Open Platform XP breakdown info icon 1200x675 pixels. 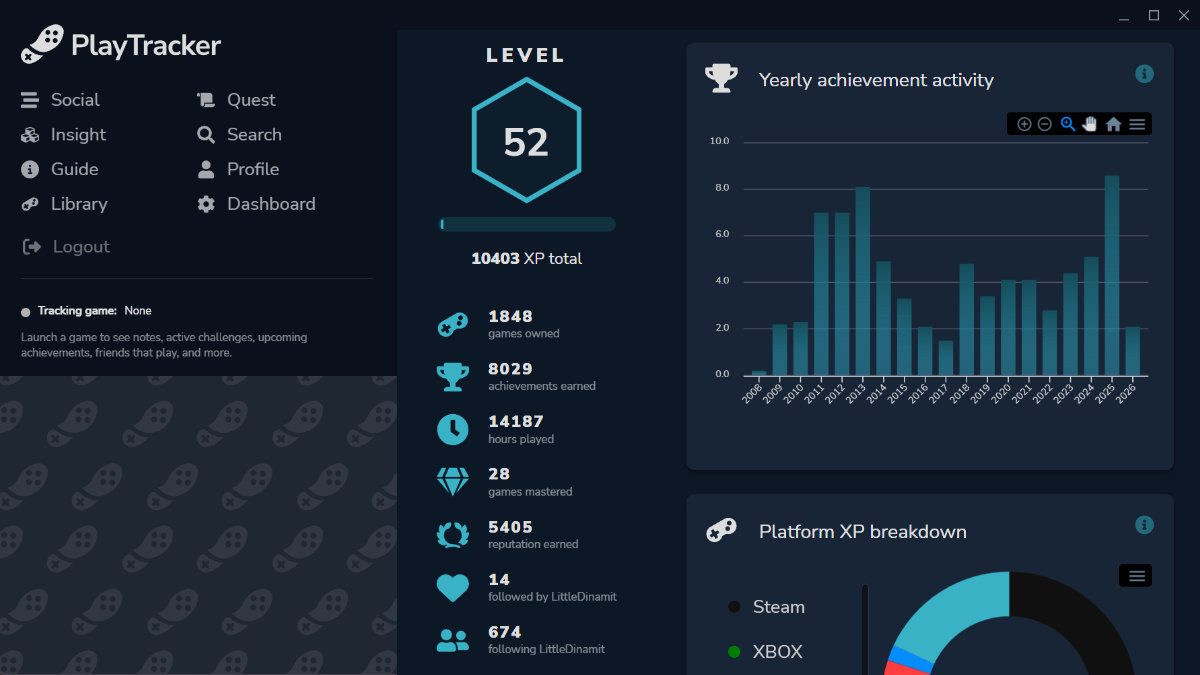tap(1145, 525)
